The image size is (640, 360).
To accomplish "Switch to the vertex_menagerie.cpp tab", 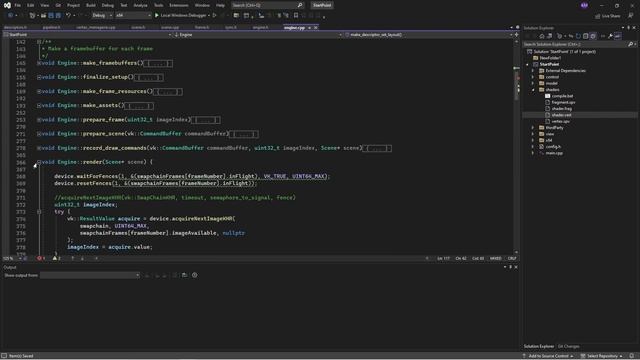I will (96, 27).
